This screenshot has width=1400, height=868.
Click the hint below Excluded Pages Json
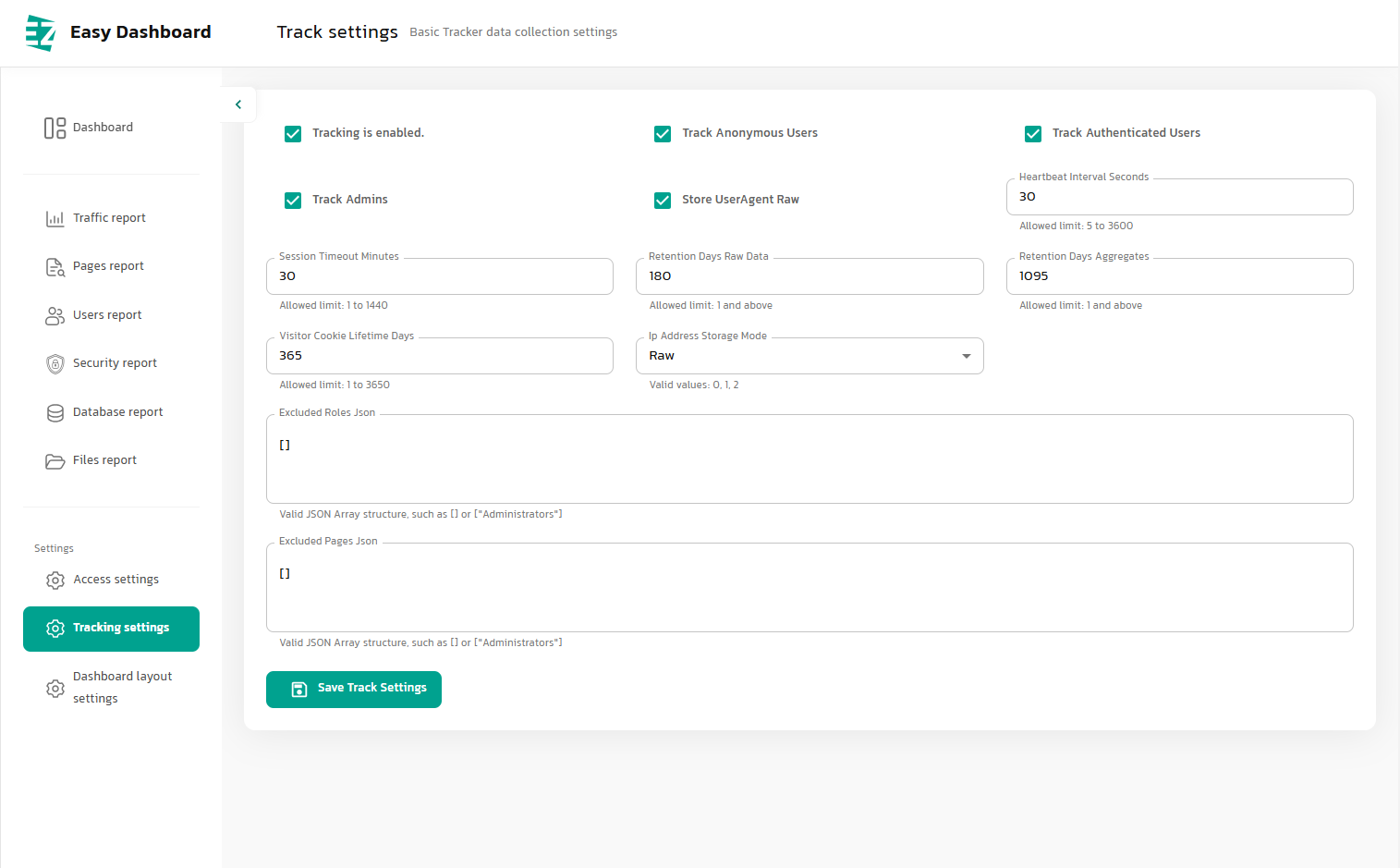420,643
